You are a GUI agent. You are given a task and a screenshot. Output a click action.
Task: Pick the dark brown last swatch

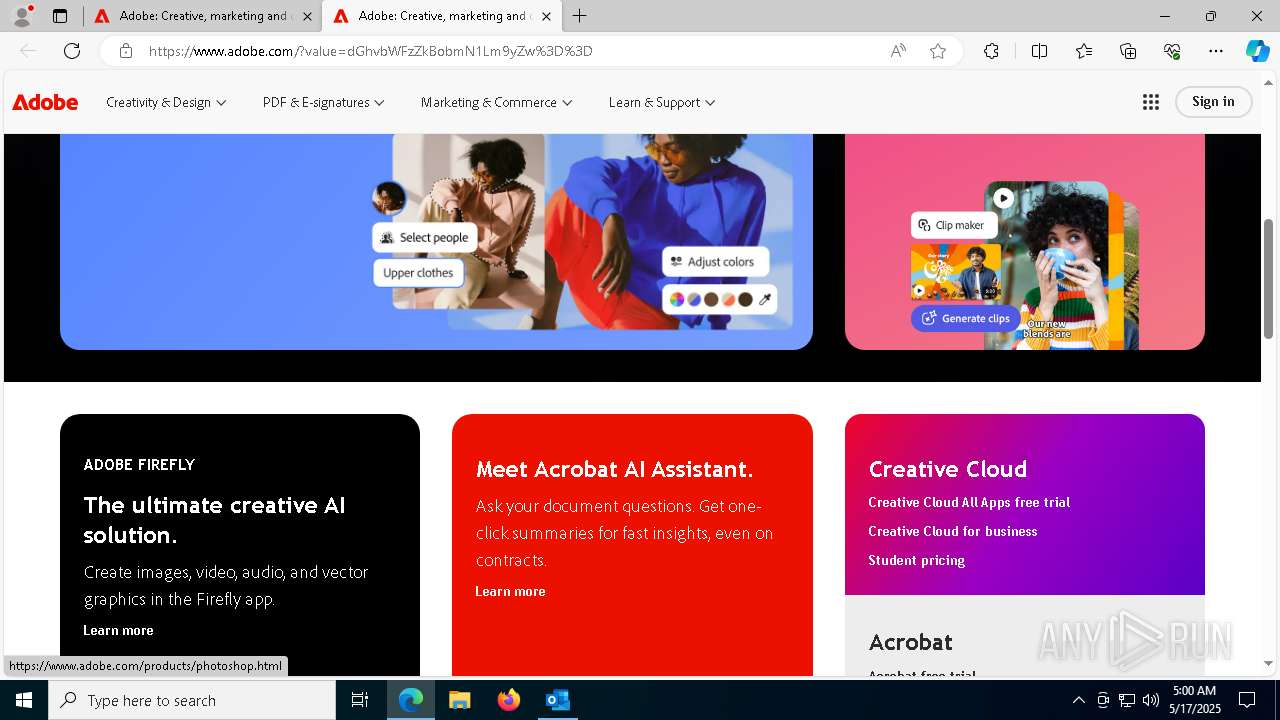coord(745,299)
